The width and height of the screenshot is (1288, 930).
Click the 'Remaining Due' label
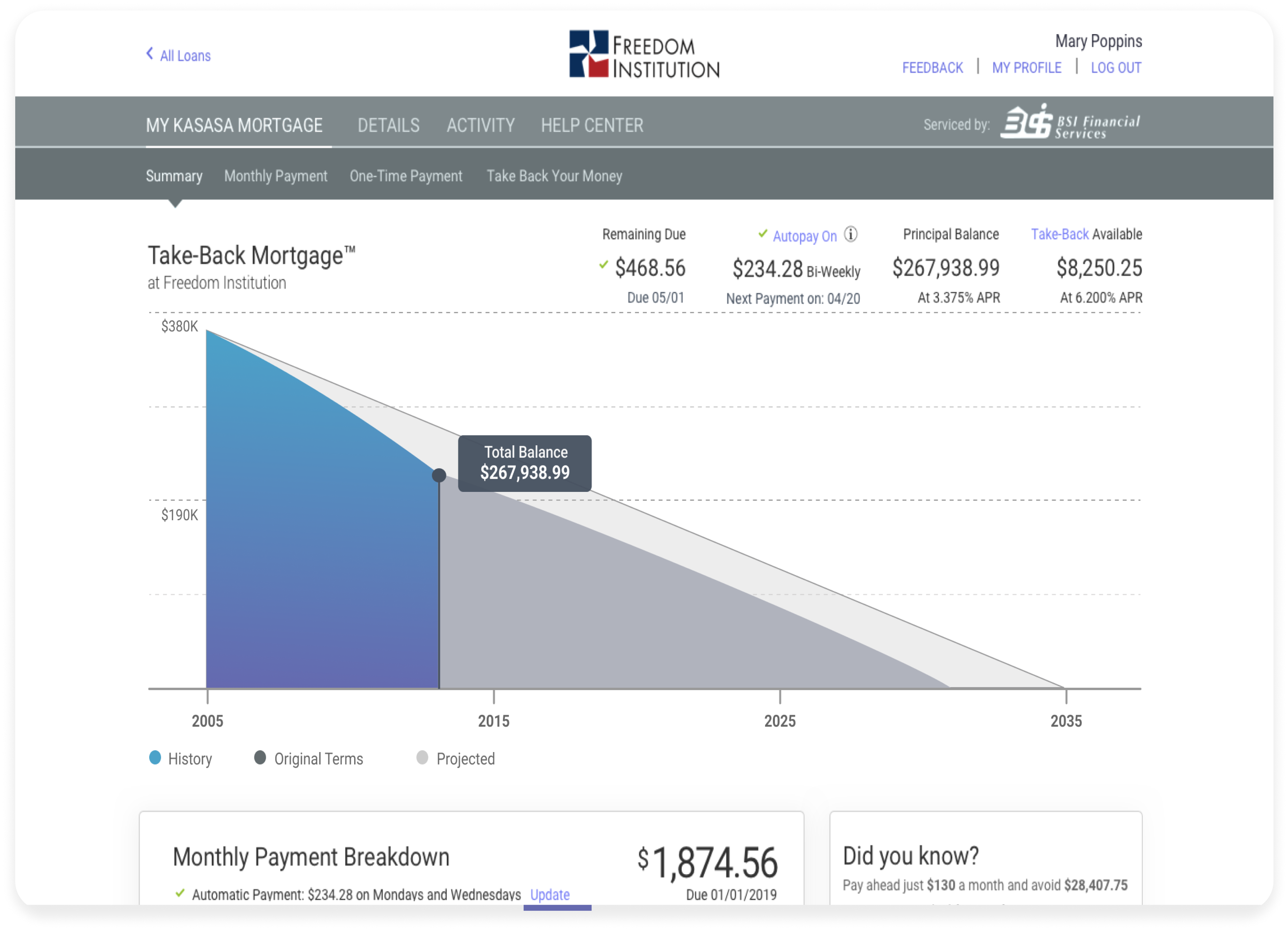pos(644,234)
